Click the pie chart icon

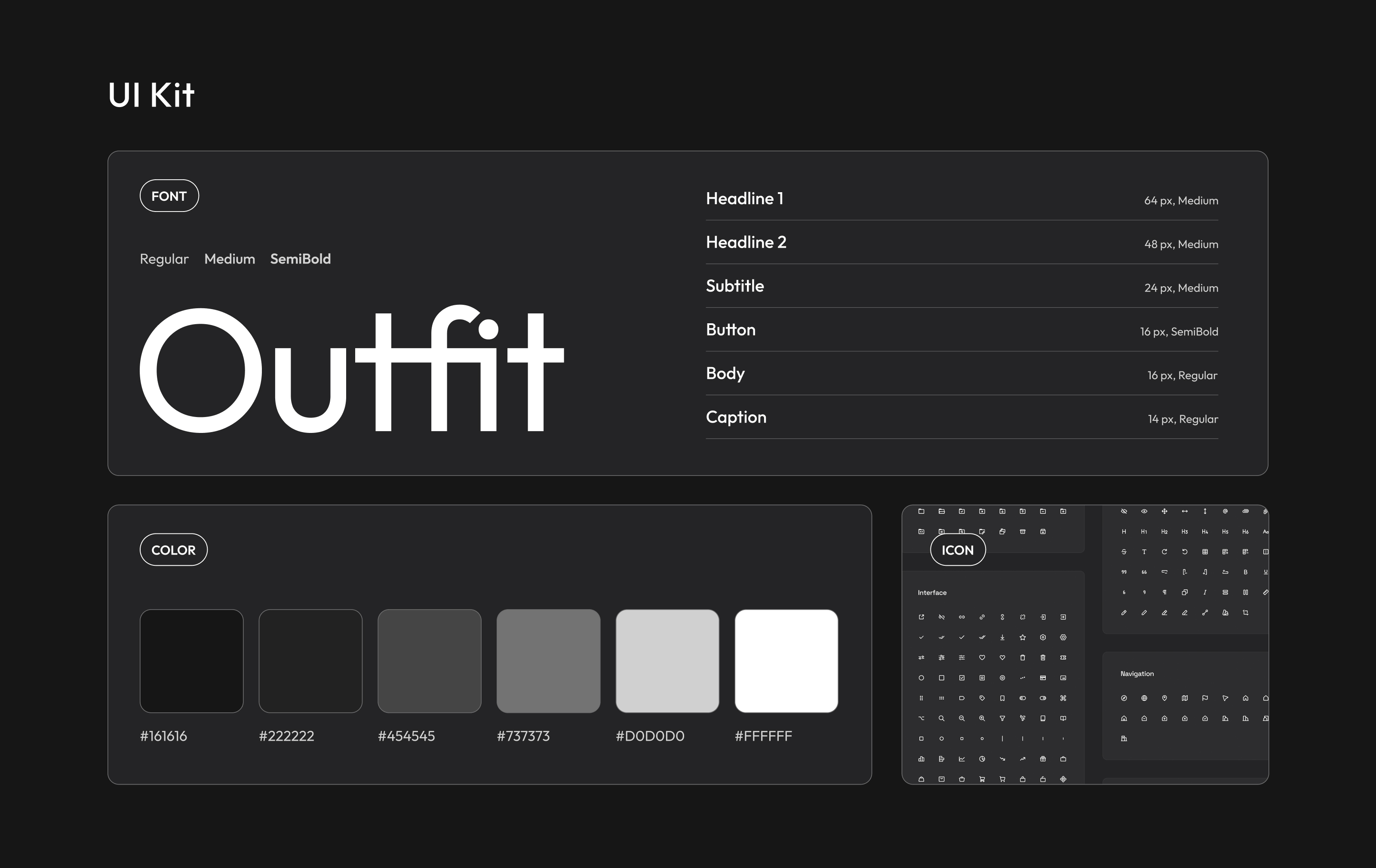(982, 759)
